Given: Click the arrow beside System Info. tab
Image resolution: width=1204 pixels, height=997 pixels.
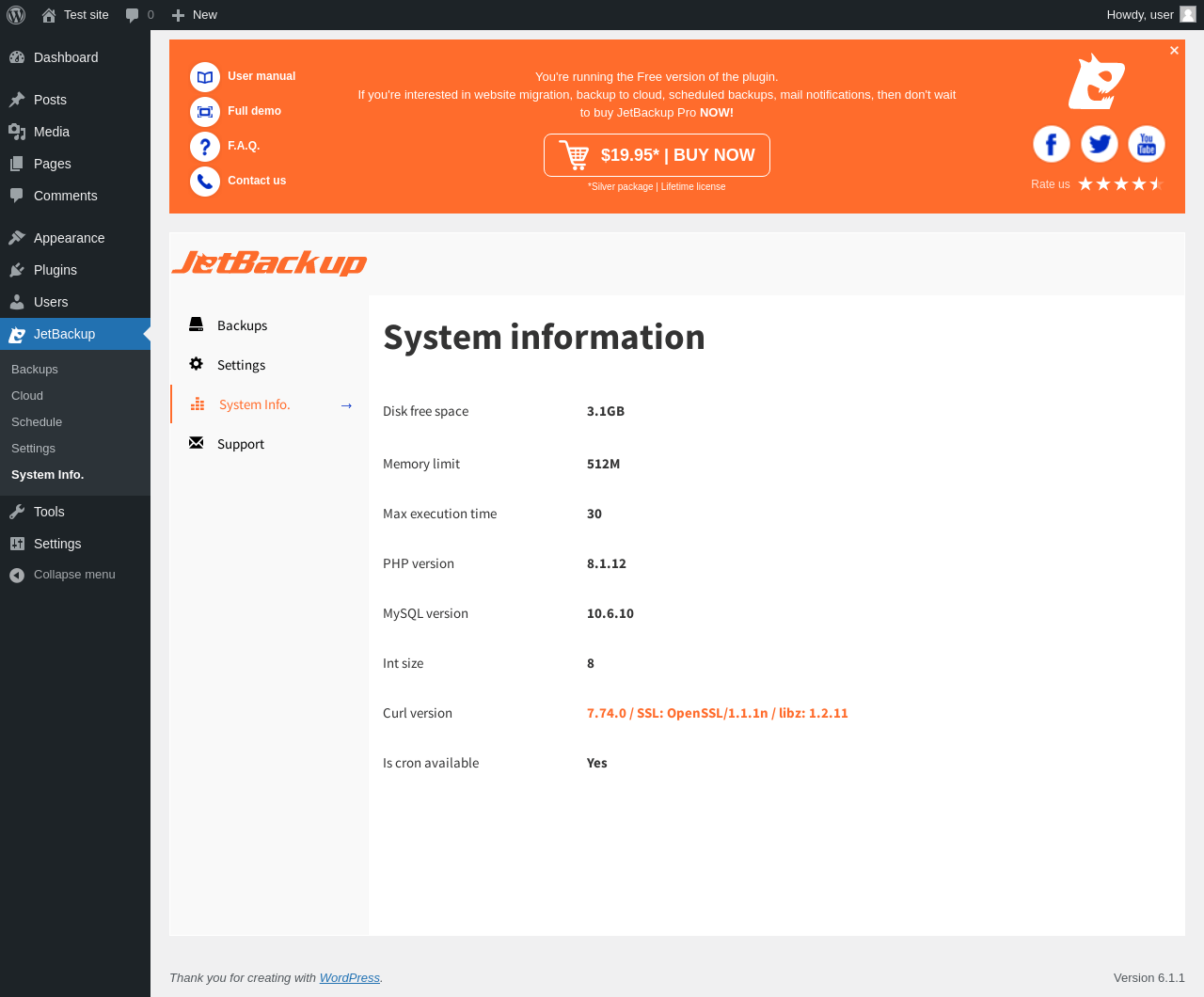Looking at the screenshot, I should (346, 405).
